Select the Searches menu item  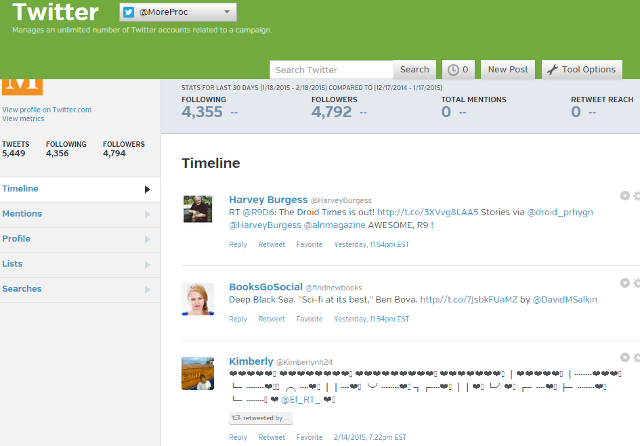(x=80, y=289)
